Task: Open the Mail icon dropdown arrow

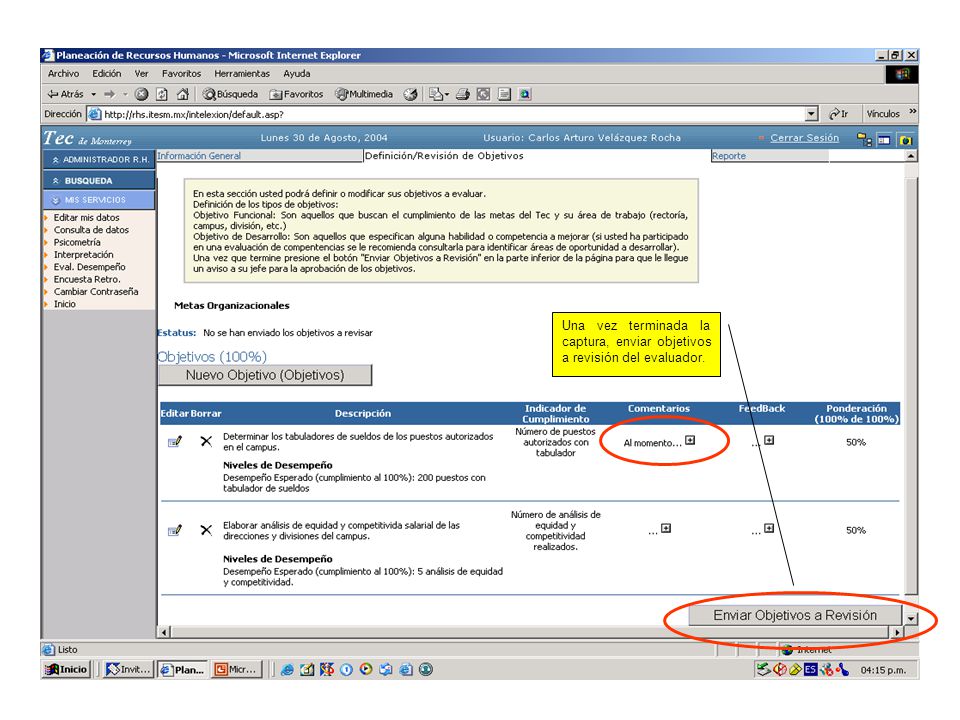Action: click(x=447, y=95)
